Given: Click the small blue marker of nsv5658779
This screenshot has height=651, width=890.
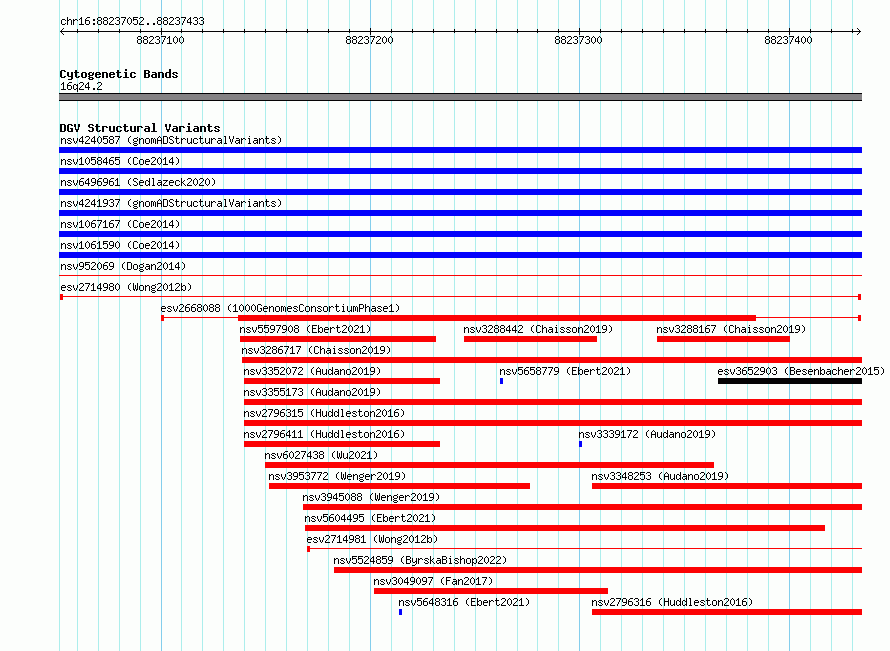Looking at the screenshot, I should [x=501, y=381].
